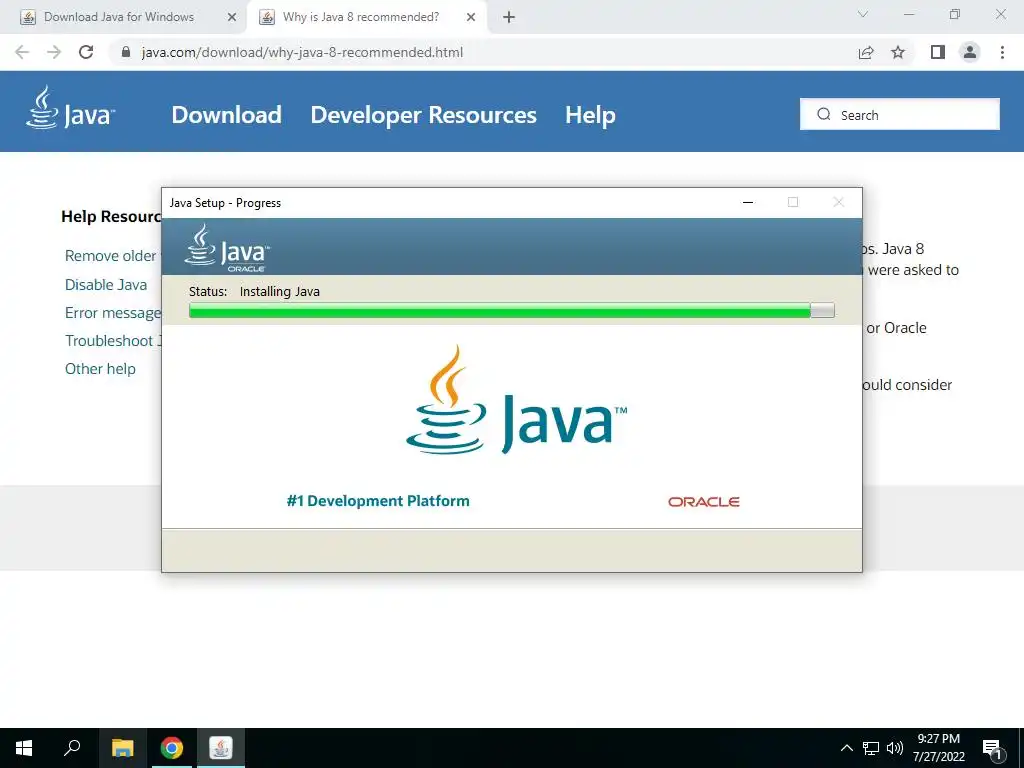
Task: Click the java.com URL in the address bar
Action: pyautogui.click(x=302, y=52)
